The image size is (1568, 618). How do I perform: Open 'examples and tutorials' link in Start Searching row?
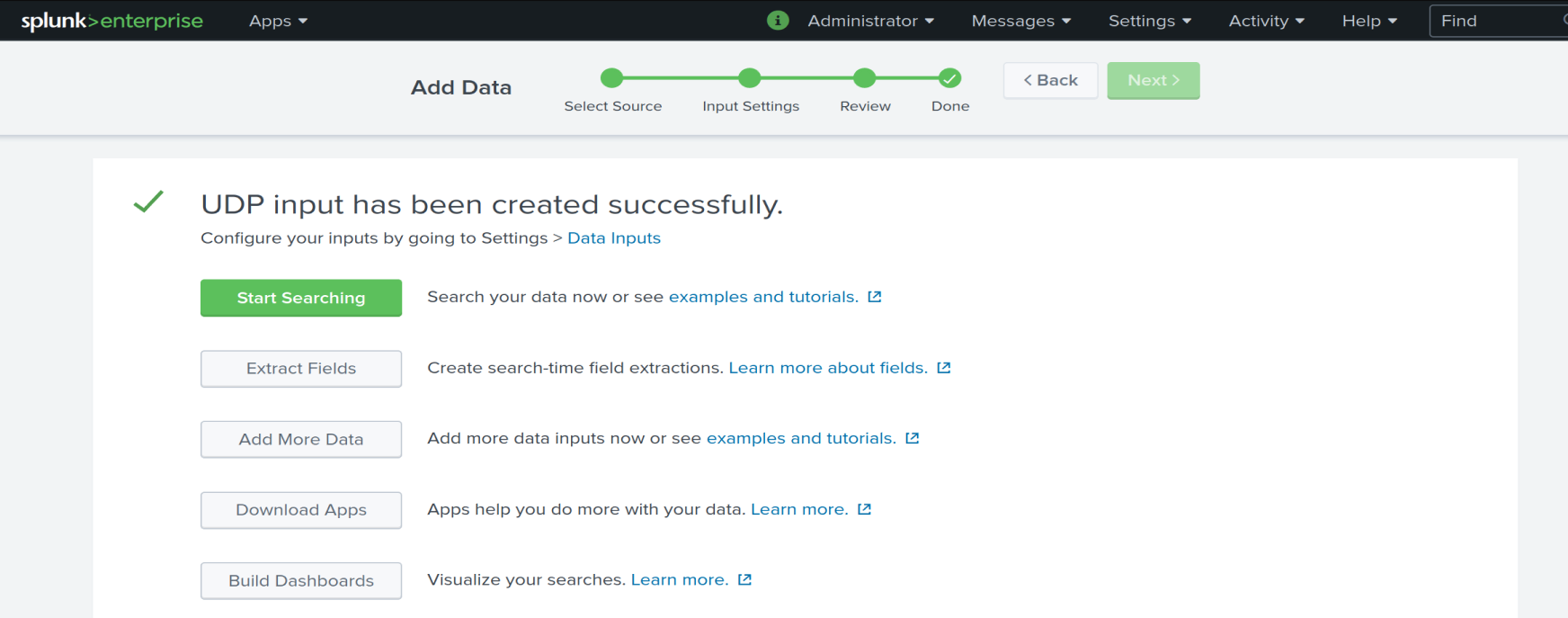(x=763, y=297)
